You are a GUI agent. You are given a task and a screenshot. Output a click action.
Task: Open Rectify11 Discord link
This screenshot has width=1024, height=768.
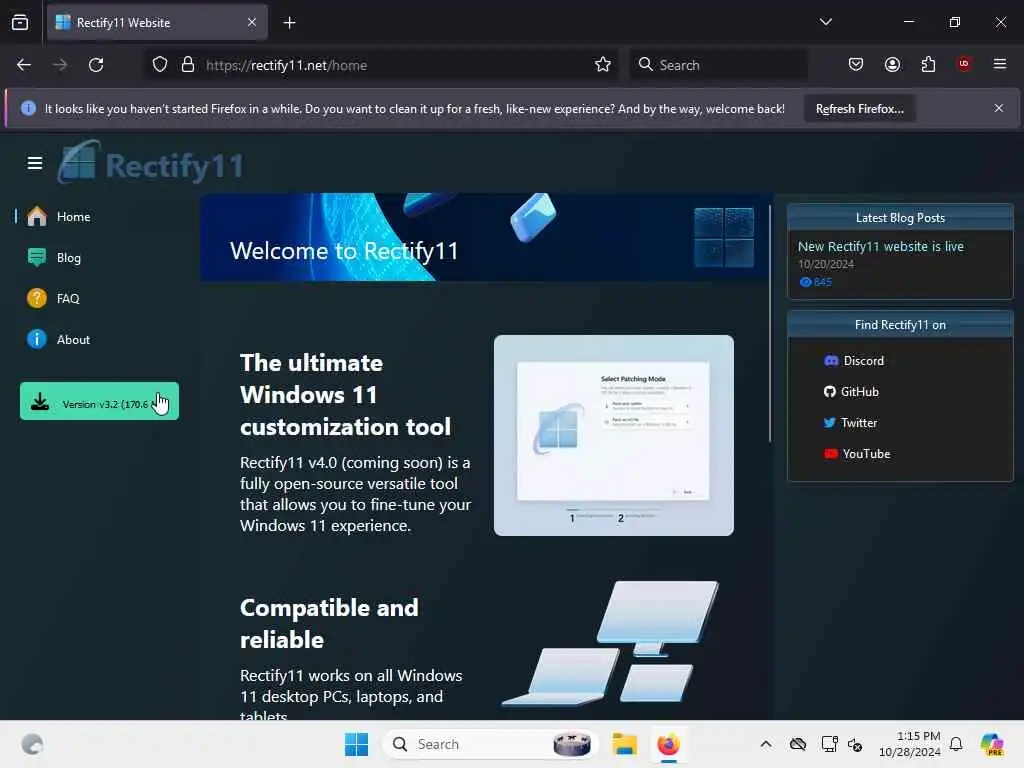pos(854,361)
